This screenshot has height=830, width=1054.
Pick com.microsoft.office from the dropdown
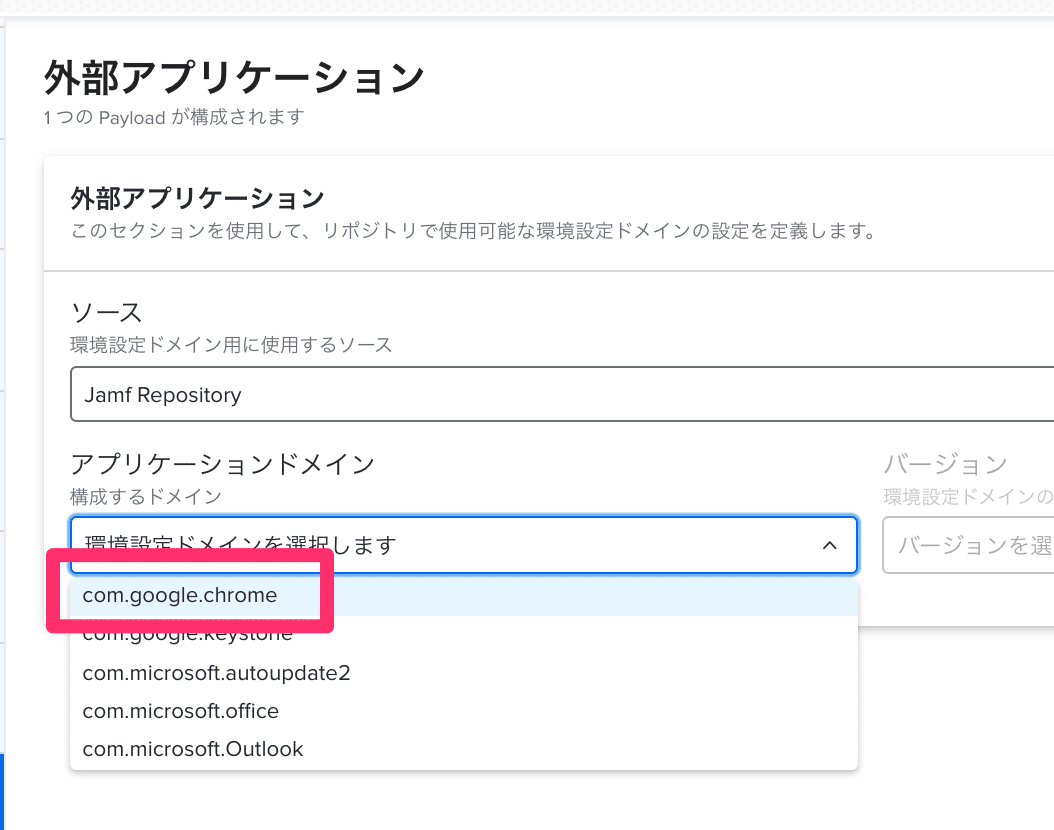[180, 710]
